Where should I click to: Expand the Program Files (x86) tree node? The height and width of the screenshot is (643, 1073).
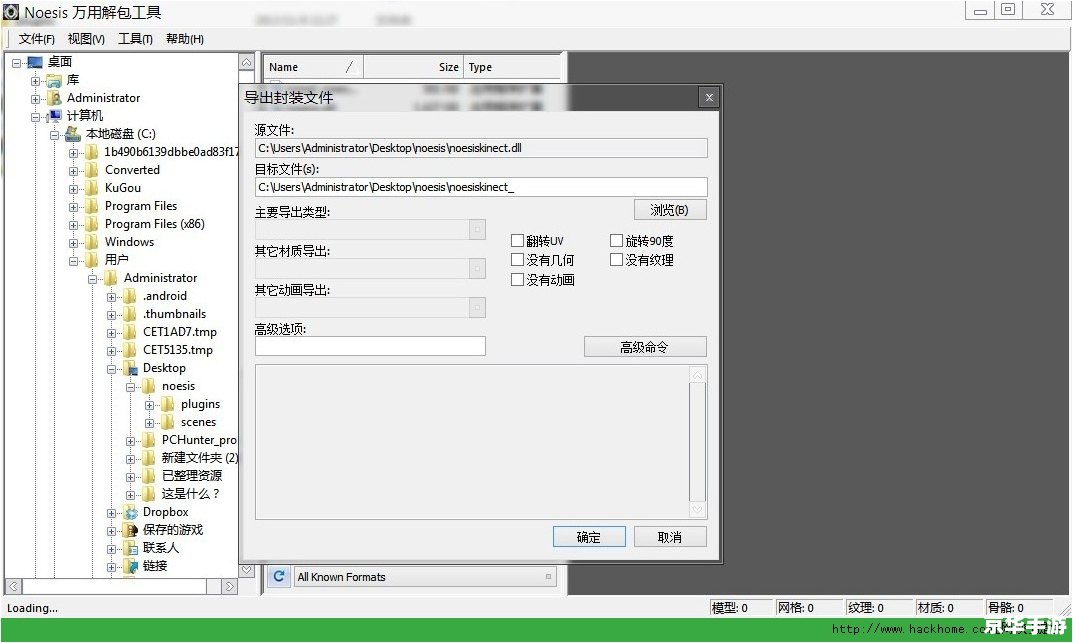(73, 225)
